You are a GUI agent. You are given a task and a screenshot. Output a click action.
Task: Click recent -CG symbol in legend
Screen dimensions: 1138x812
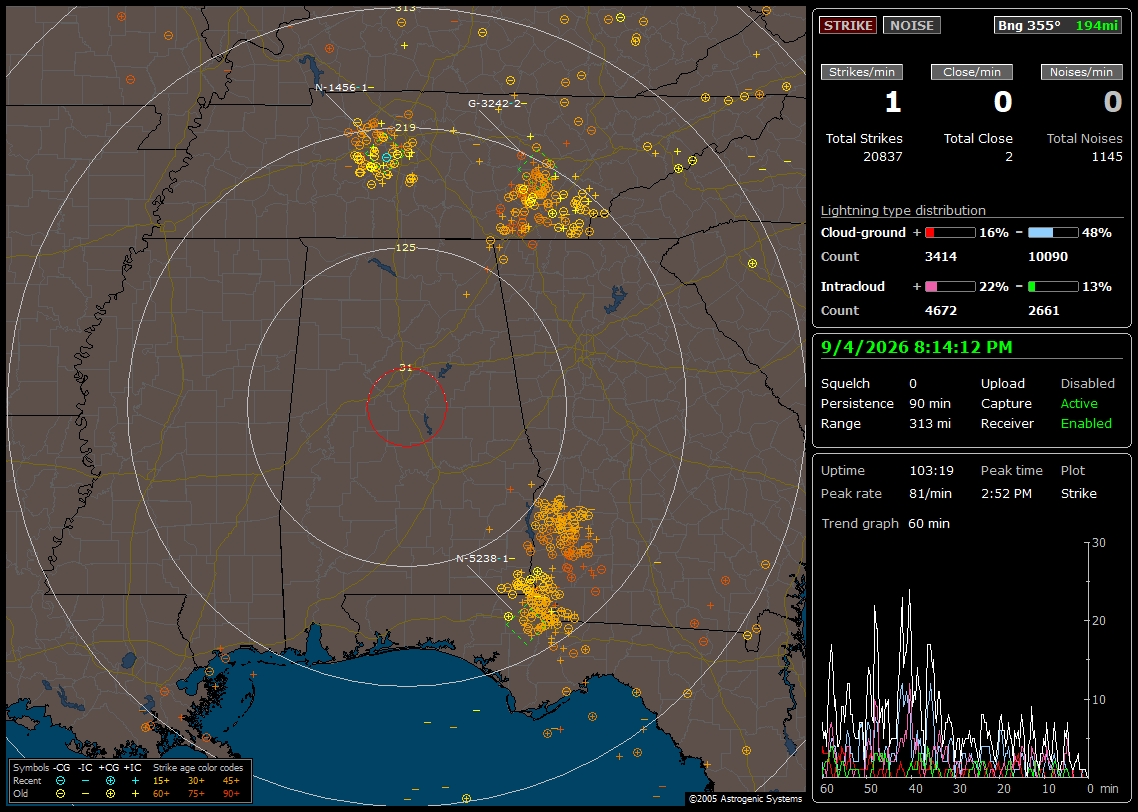60,781
